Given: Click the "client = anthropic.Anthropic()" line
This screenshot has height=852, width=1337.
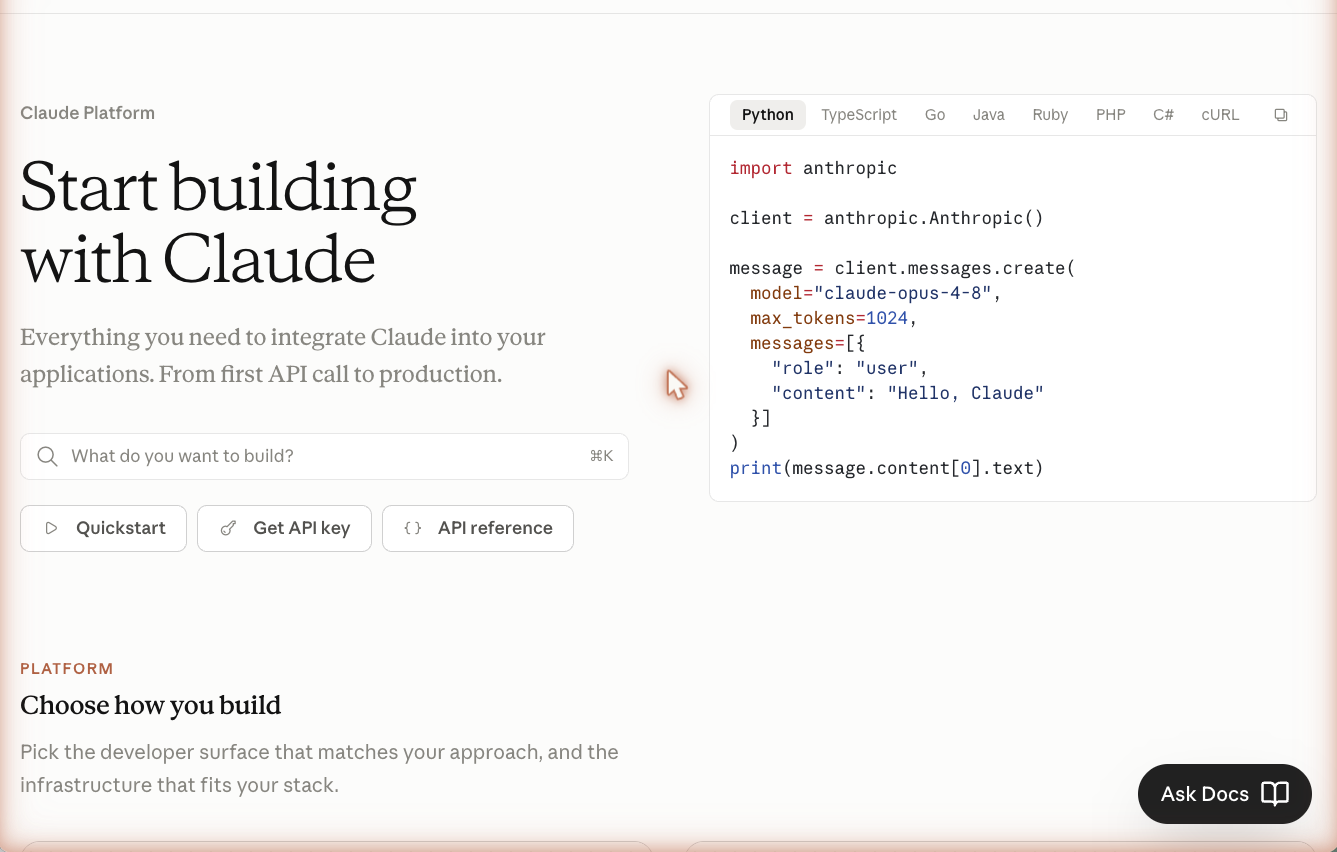Looking at the screenshot, I should 887,218.
